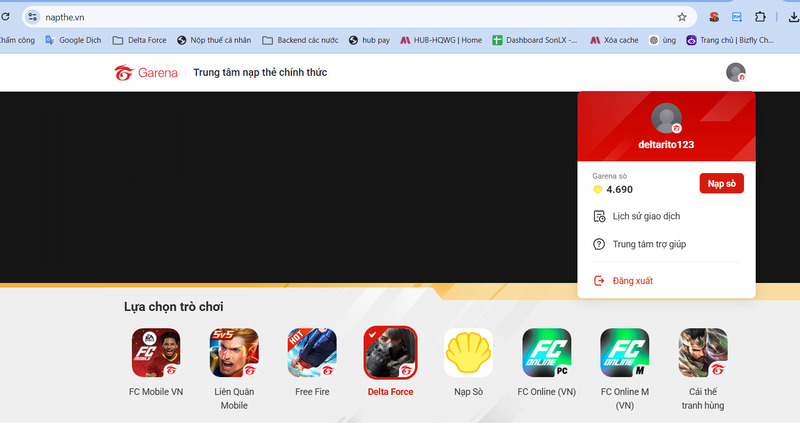Open the Trang chủ | Bizfly bookmark

click(x=730, y=40)
